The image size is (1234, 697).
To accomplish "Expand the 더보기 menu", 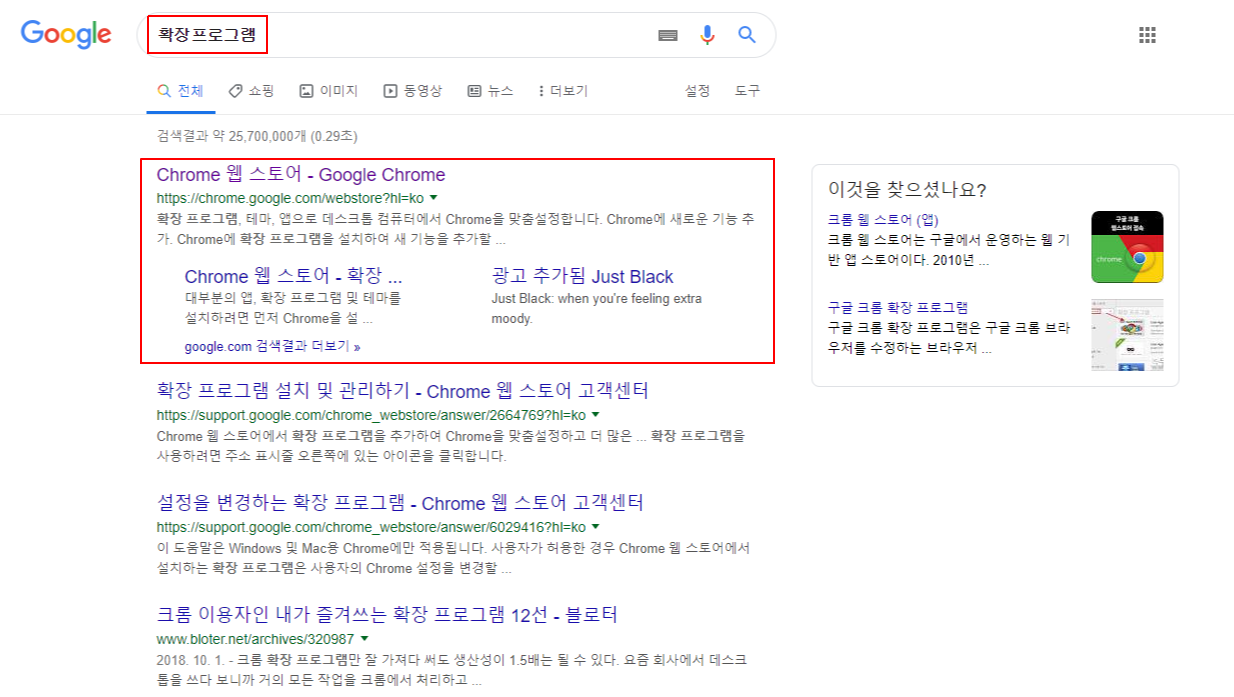I will point(563,91).
